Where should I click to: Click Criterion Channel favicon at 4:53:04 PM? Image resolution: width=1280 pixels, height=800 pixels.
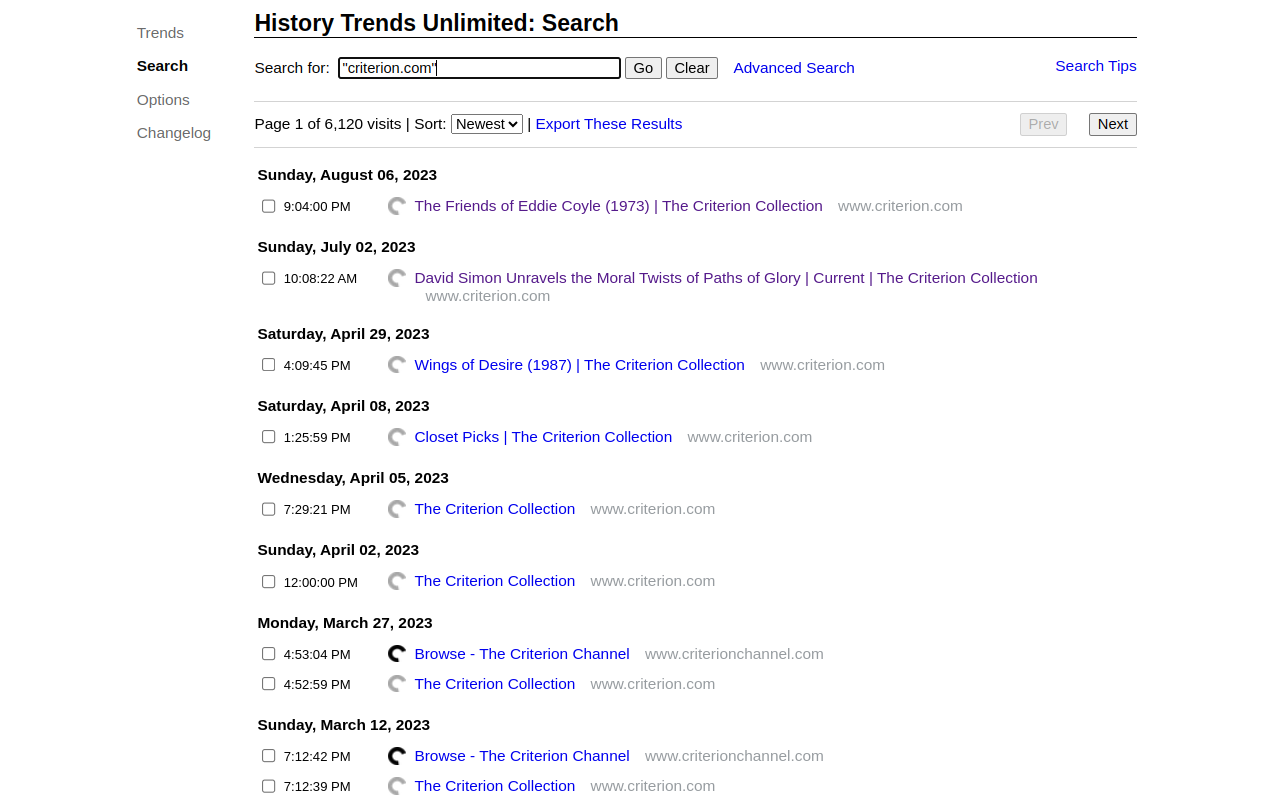click(x=397, y=654)
